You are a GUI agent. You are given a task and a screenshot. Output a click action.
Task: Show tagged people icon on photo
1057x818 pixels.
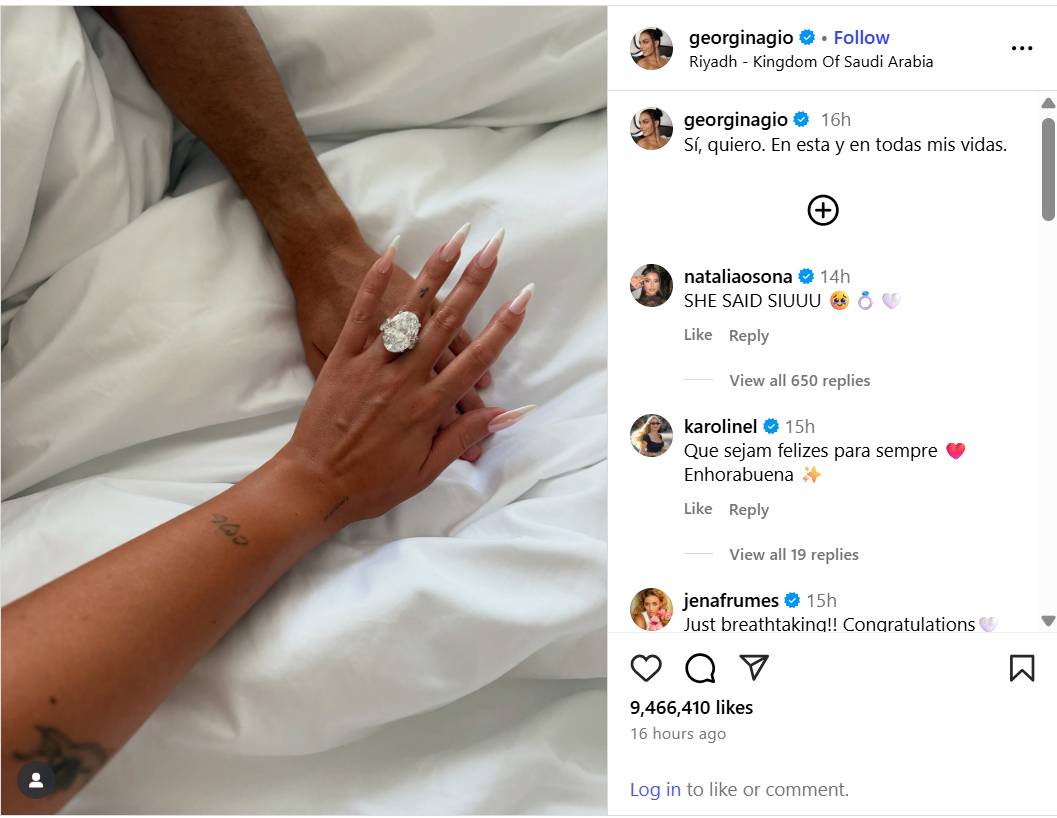[36, 780]
